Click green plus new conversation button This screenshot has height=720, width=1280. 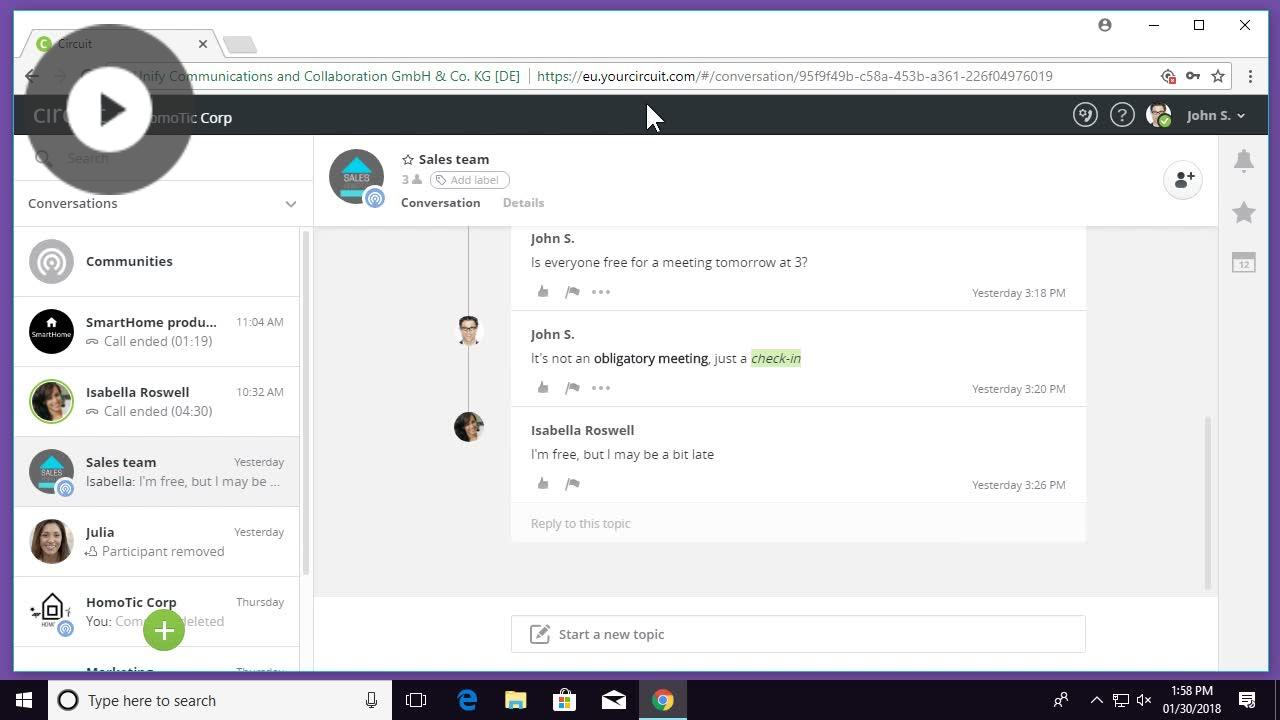pyautogui.click(x=164, y=630)
